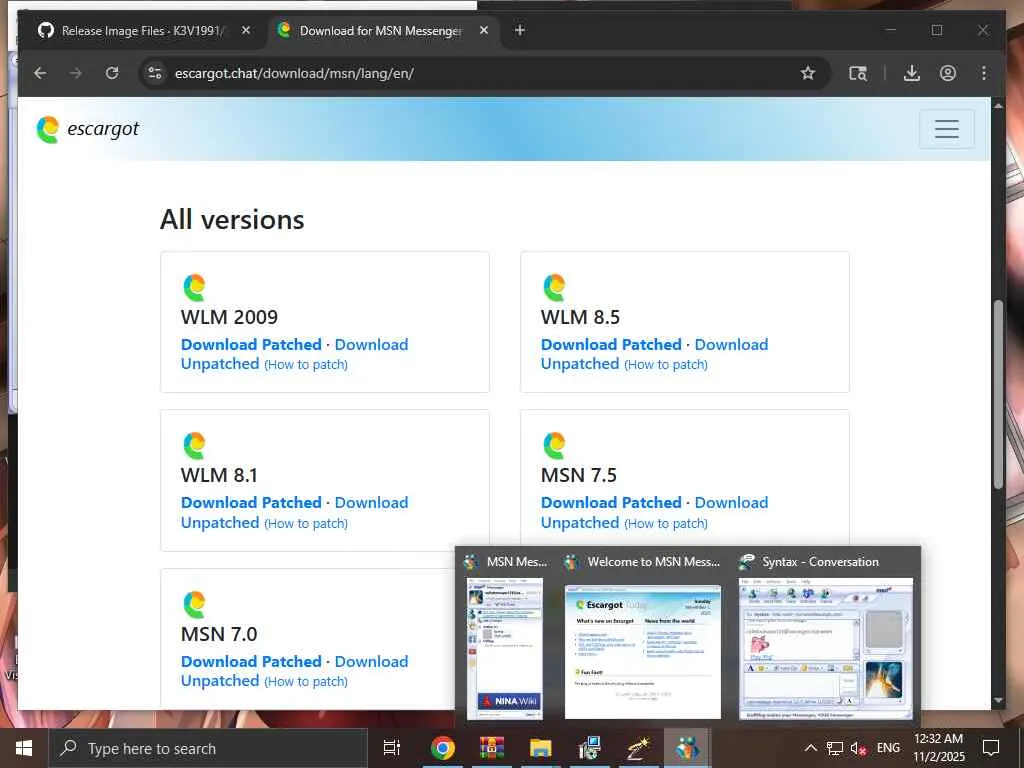Click the escargot logo in header
Image resolution: width=1024 pixels, height=768 pixels.
point(88,129)
